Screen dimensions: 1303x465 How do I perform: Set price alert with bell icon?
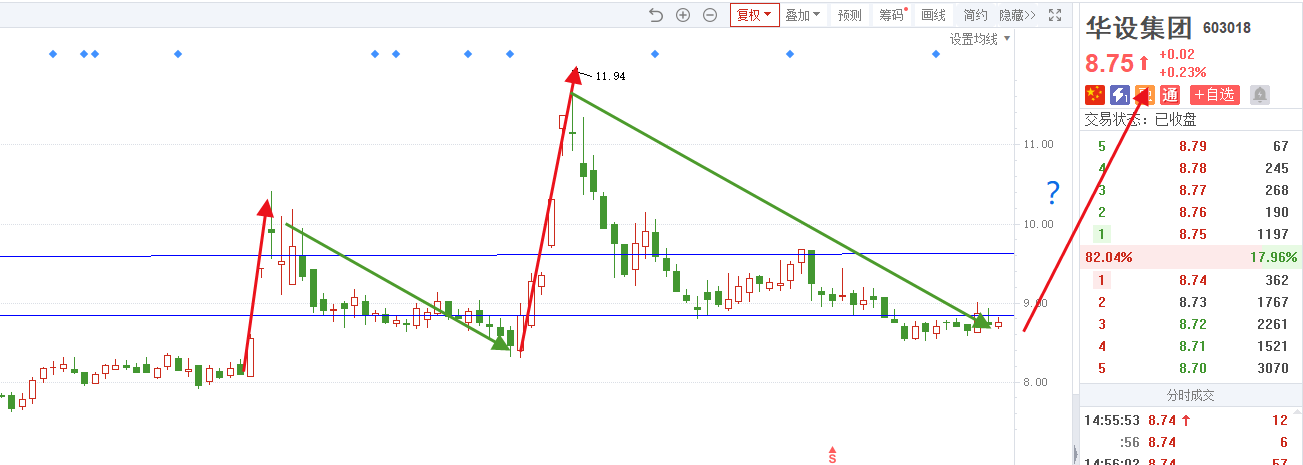point(1260,95)
